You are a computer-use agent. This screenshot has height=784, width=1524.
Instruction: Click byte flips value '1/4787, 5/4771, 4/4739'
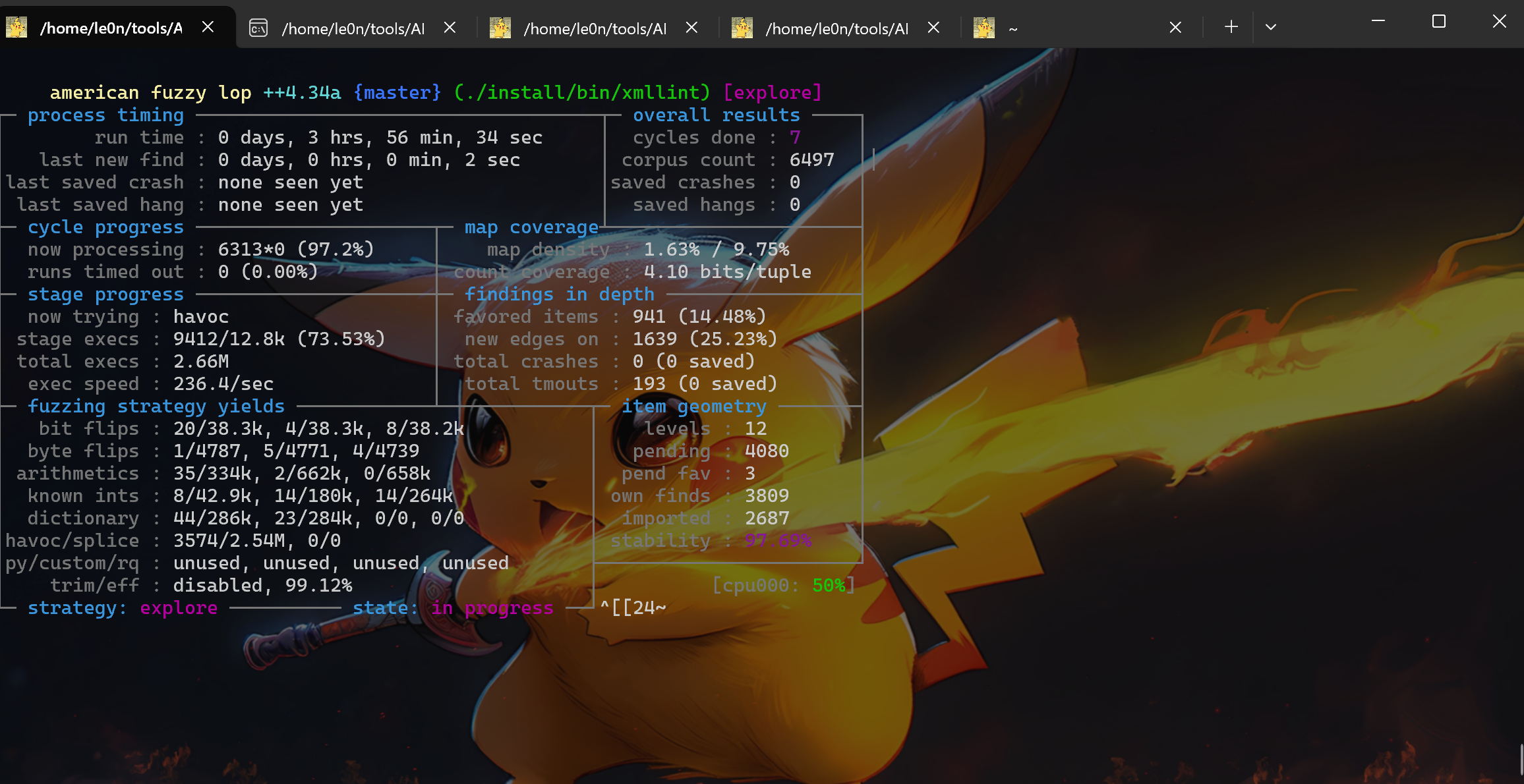click(x=297, y=451)
